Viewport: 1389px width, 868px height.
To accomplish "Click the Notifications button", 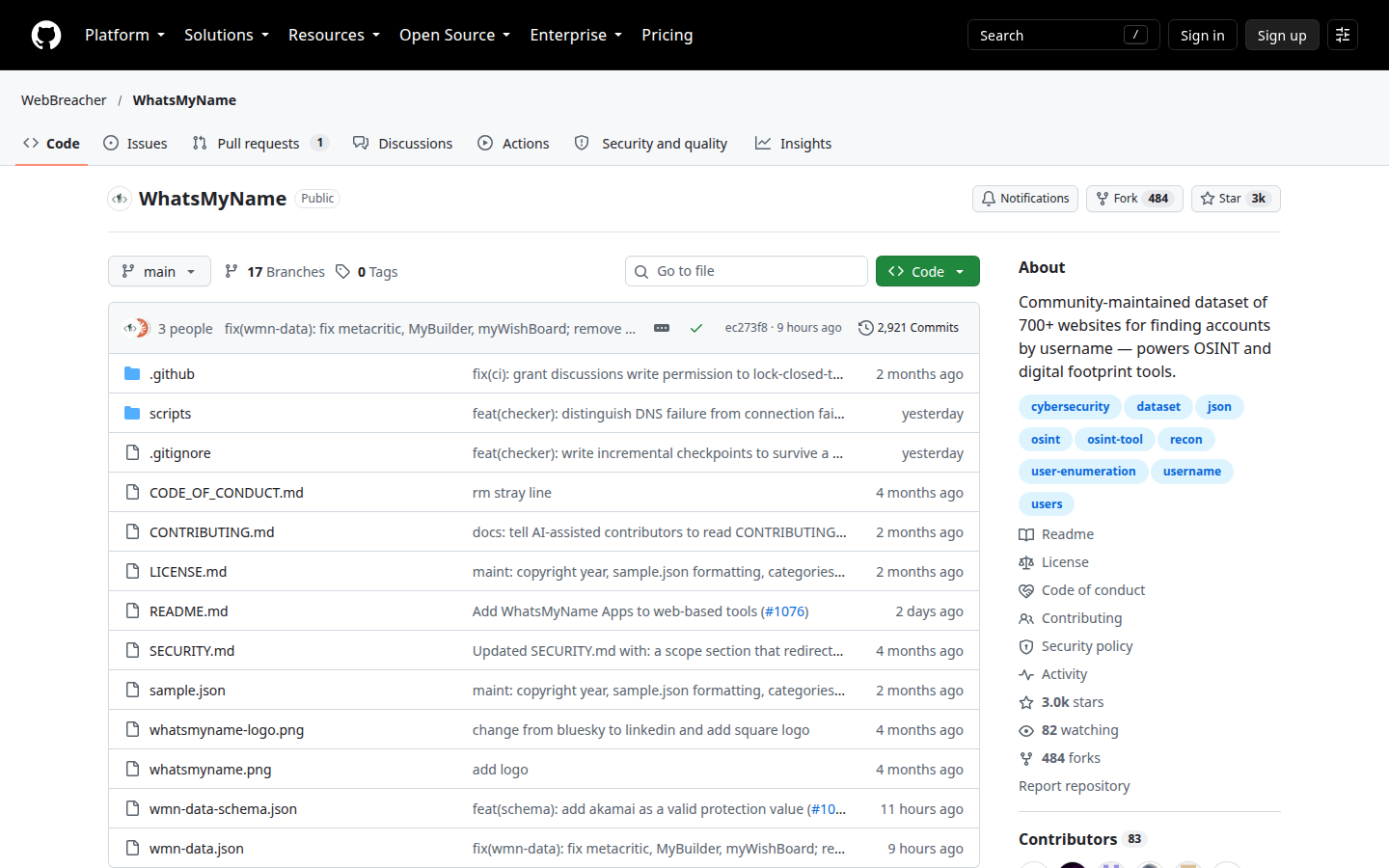I will 1025,199.
